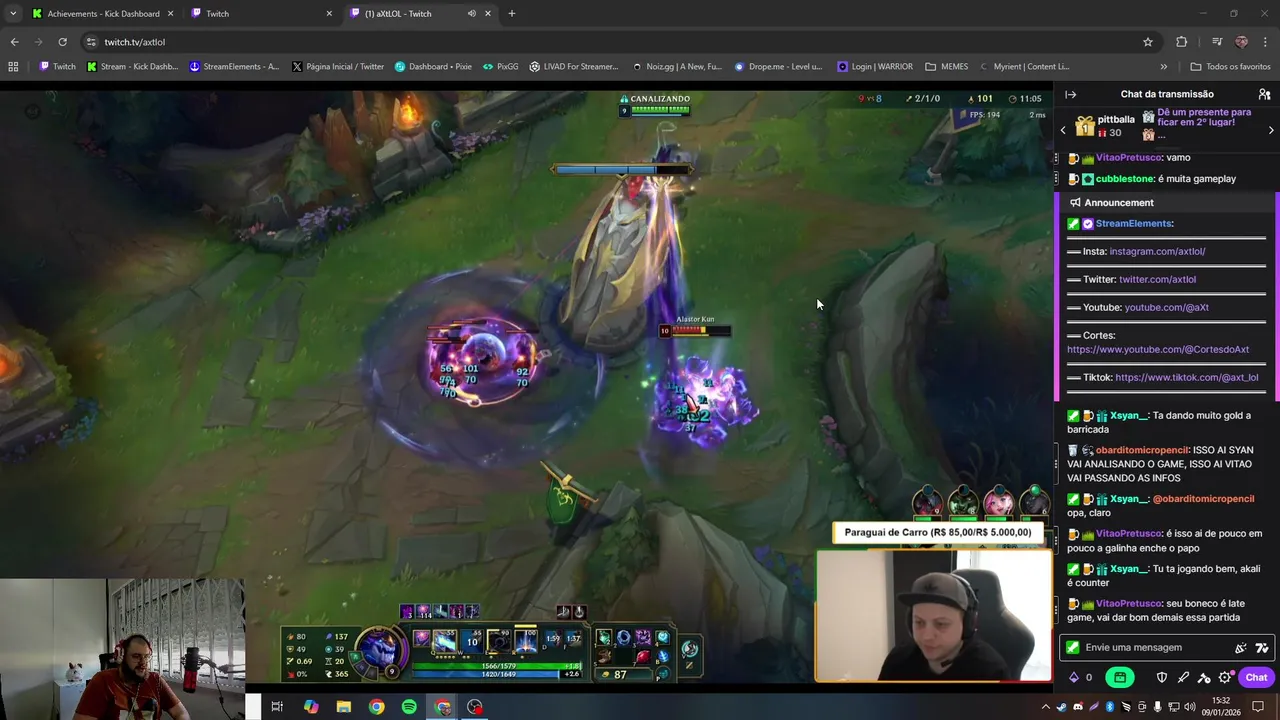The image size is (1280, 720).
Task: Mute the aXtLOL Twitch tab audio
Action: (472, 13)
